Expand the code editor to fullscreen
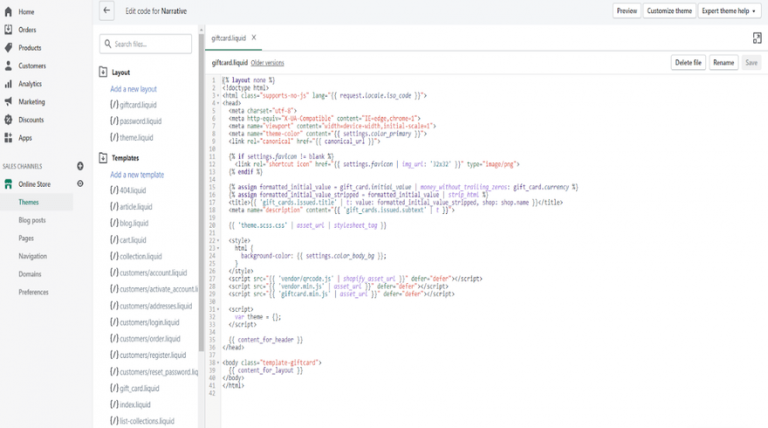 tap(757, 37)
